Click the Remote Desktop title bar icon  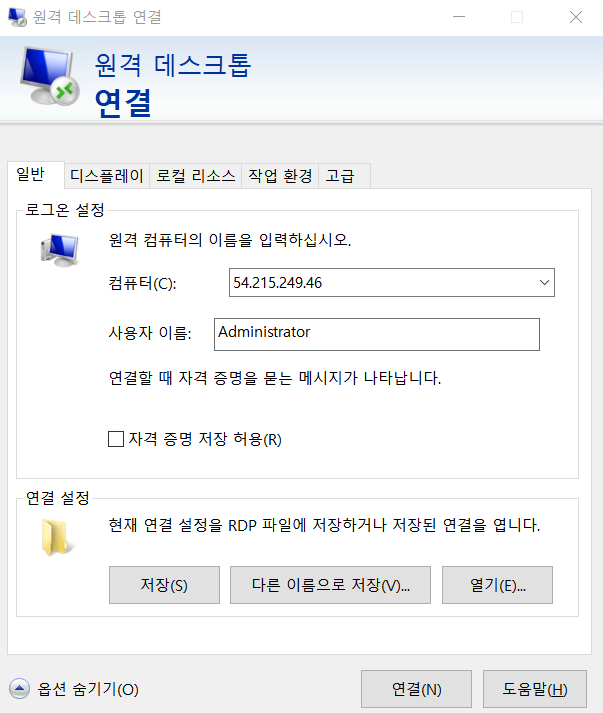click(17, 17)
